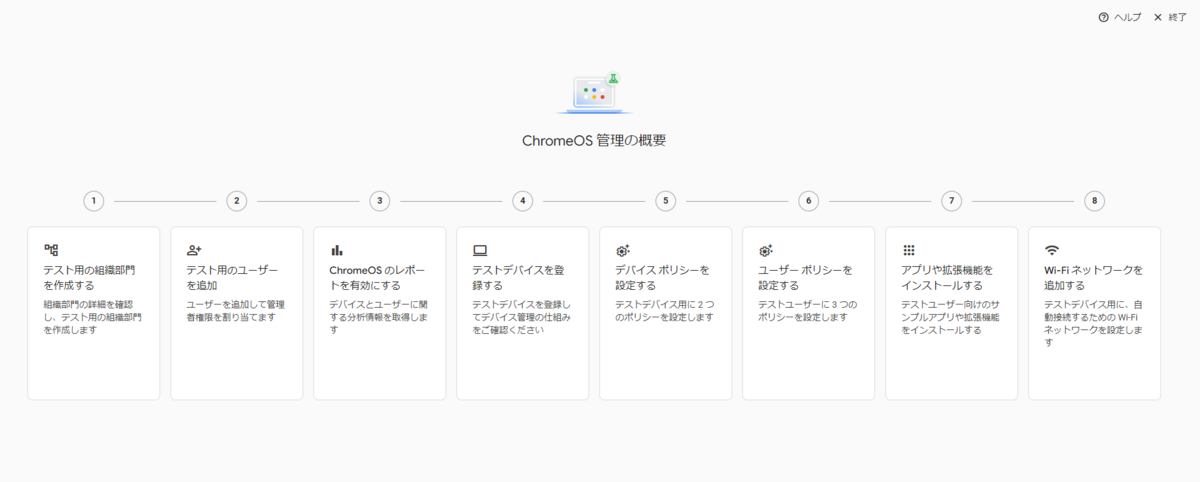The width and height of the screenshot is (1200, 482).
Task: Select step circle number 5
Action: (666, 201)
